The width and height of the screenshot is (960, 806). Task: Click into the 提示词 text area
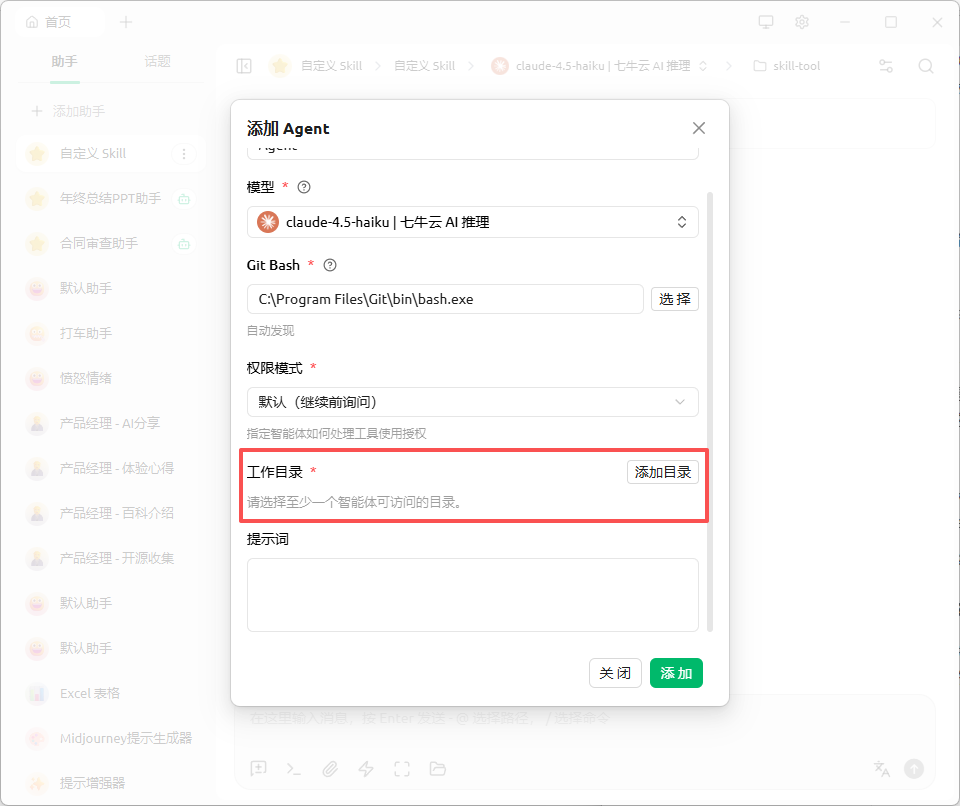pos(472,595)
